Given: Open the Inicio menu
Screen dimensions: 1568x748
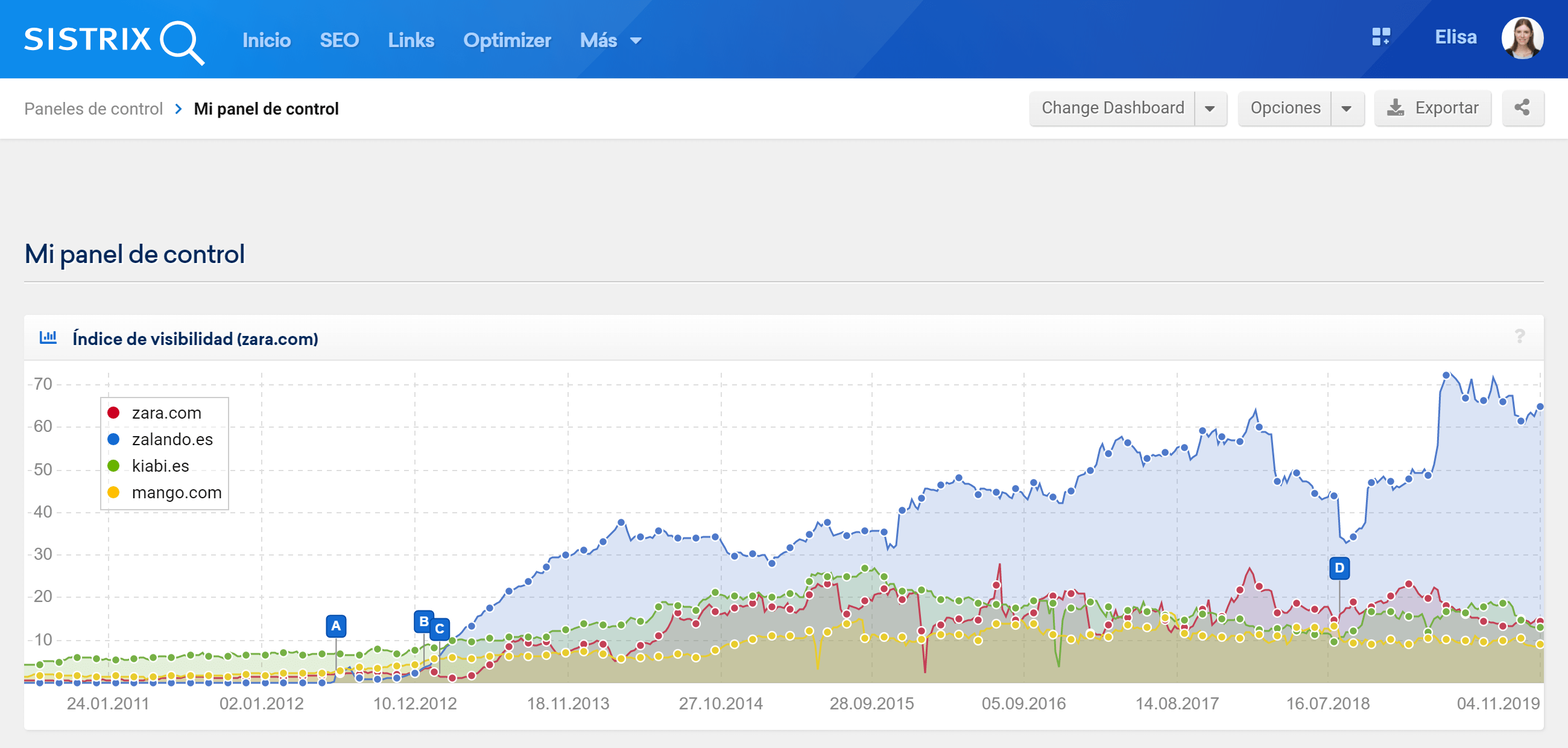Looking at the screenshot, I should pyautogui.click(x=267, y=40).
